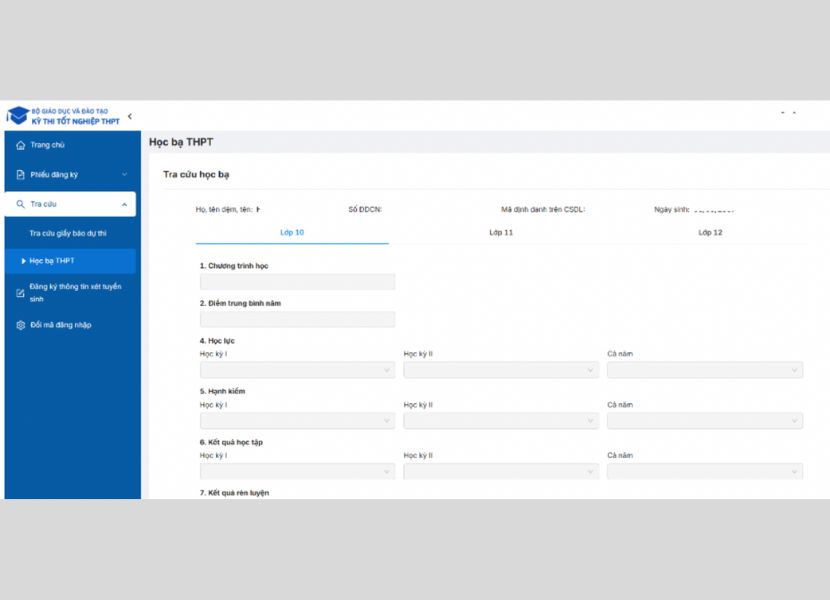The image size is (830, 600).
Task: Open Học lực Học kỳ I dropdown
Action: pos(297,370)
